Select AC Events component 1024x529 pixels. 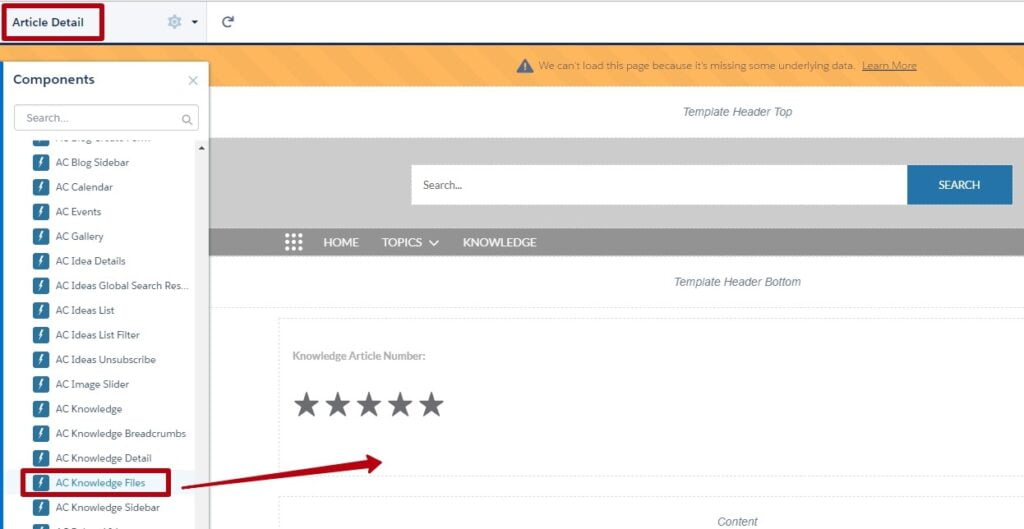[78, 212]
